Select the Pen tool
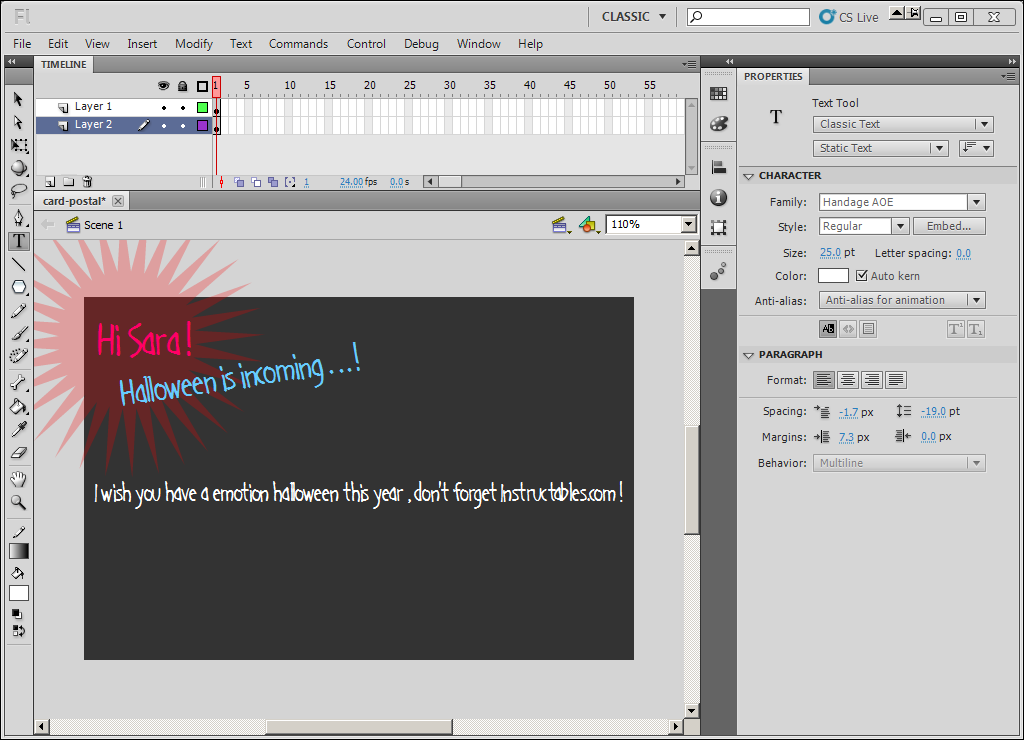The height and width of the screenshot is (740, 1024). (x=18, y=217)
